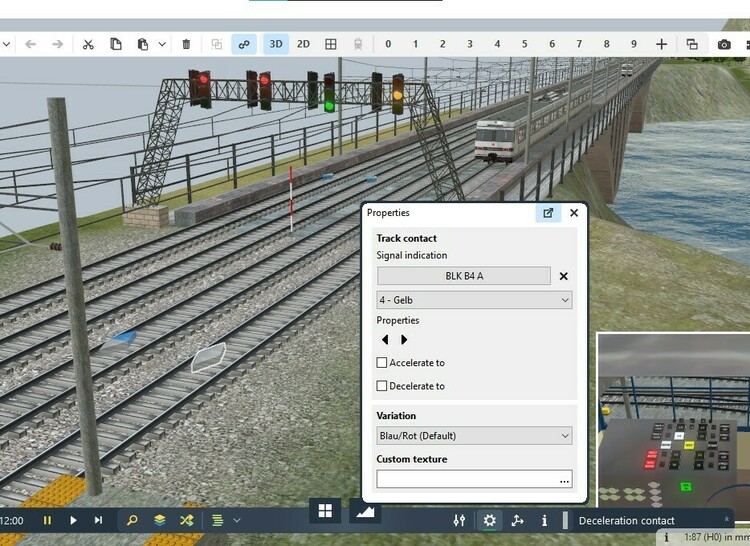Click the time display 12:00

click(x=11, y=521)
